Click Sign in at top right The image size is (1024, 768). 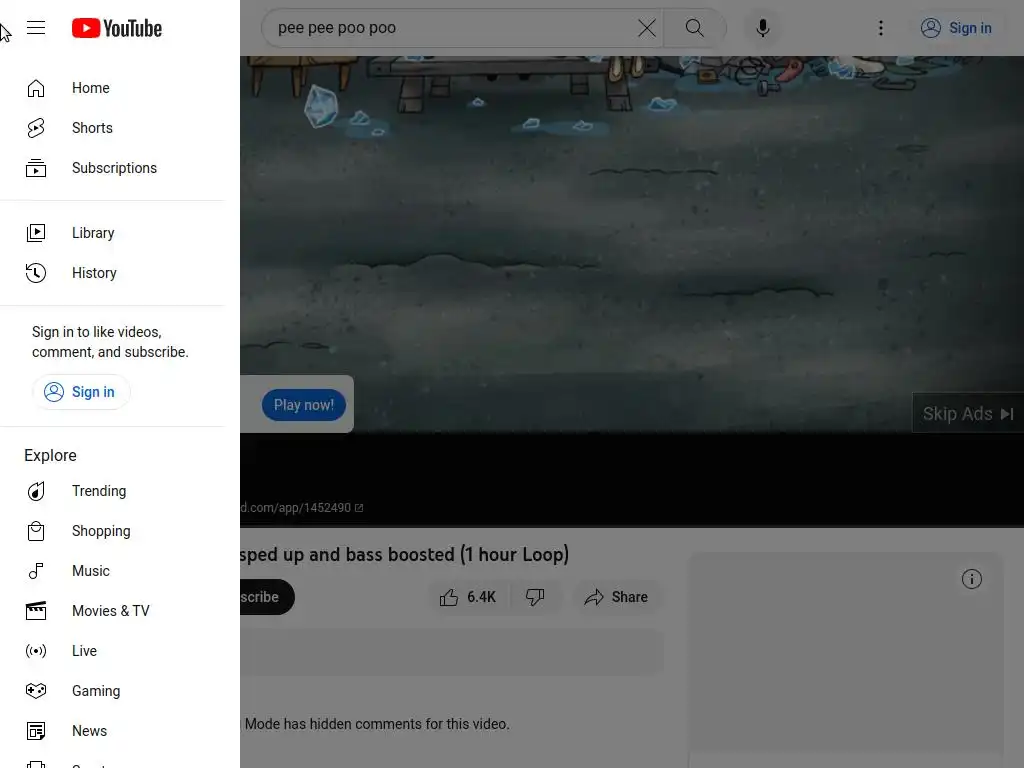[x=956, y=28]
